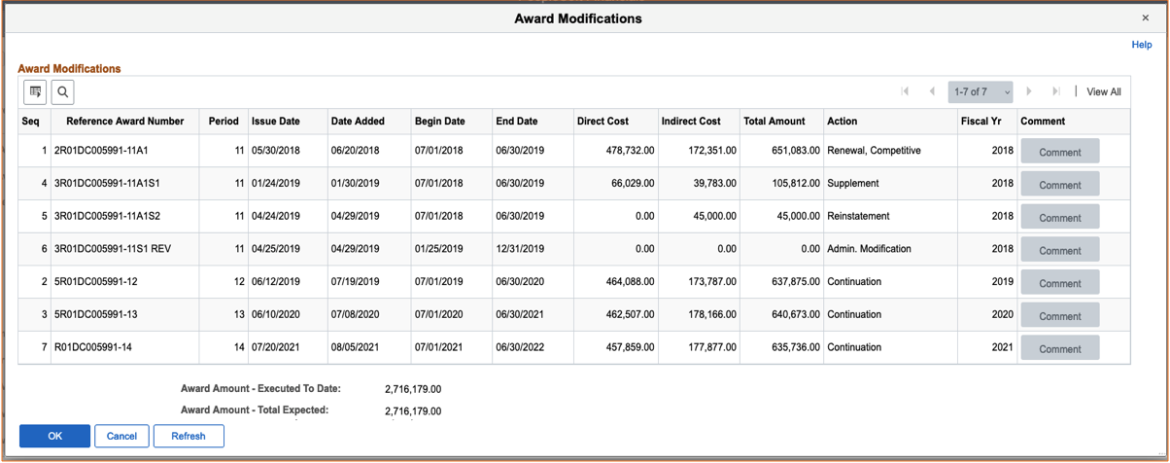Click the Refresh button
Viewport: 1170px width, 463px height.
click(x=188, y=436)
